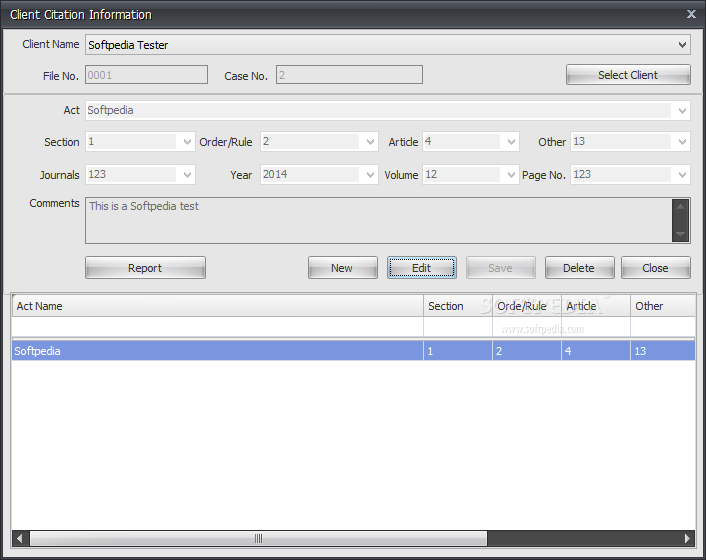
Task: Click the Save button
Action: tap(501, 268)
